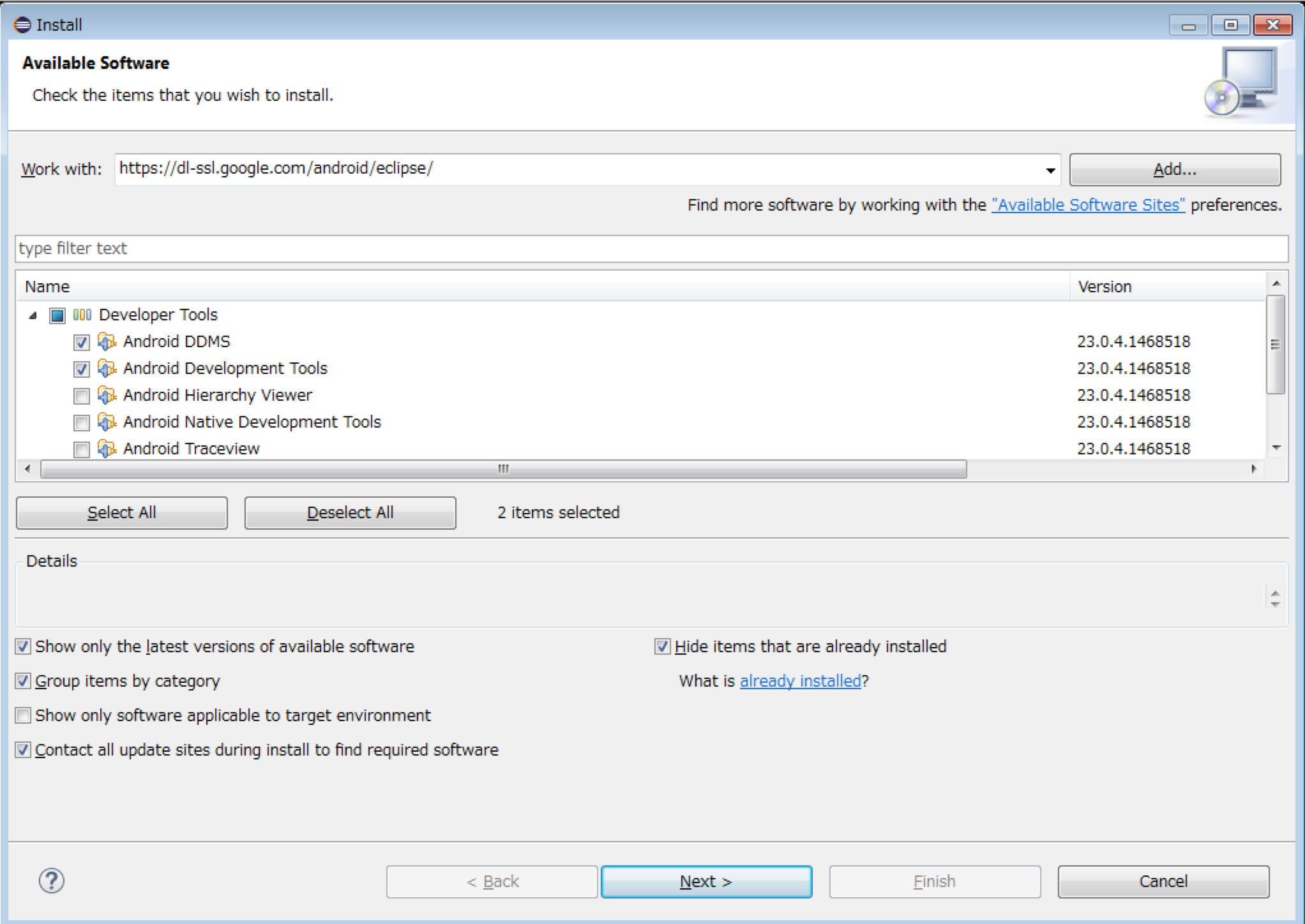Disable Show only the latest versions option

[x=23, y=646]
